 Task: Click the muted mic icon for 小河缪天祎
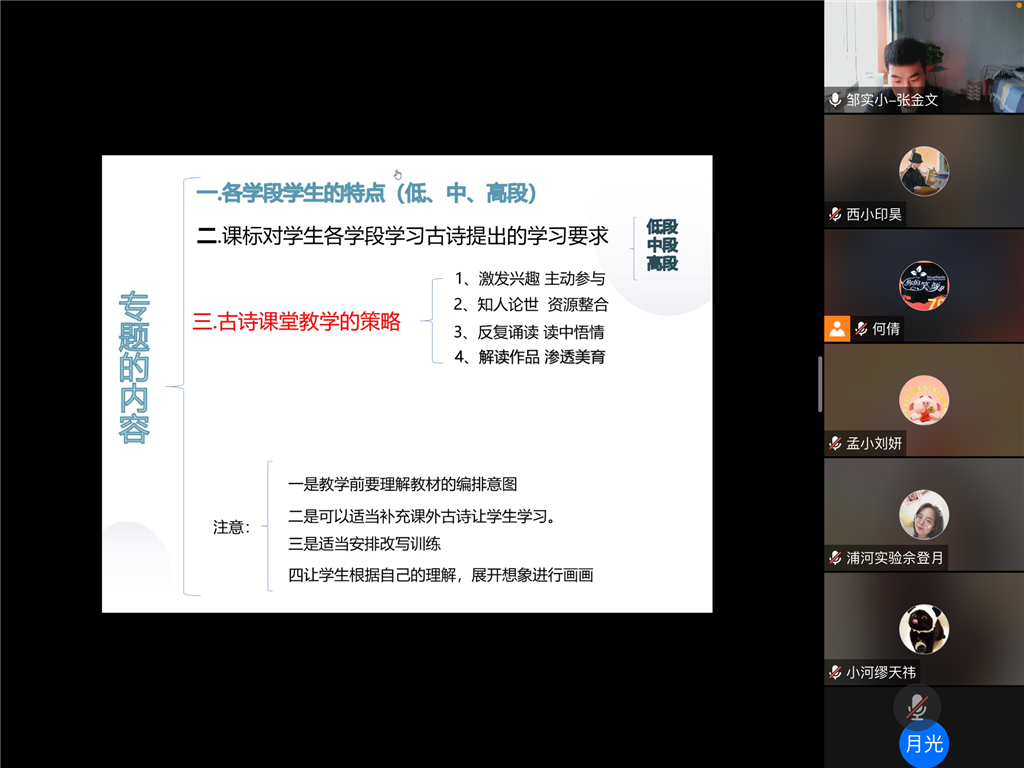835,672
